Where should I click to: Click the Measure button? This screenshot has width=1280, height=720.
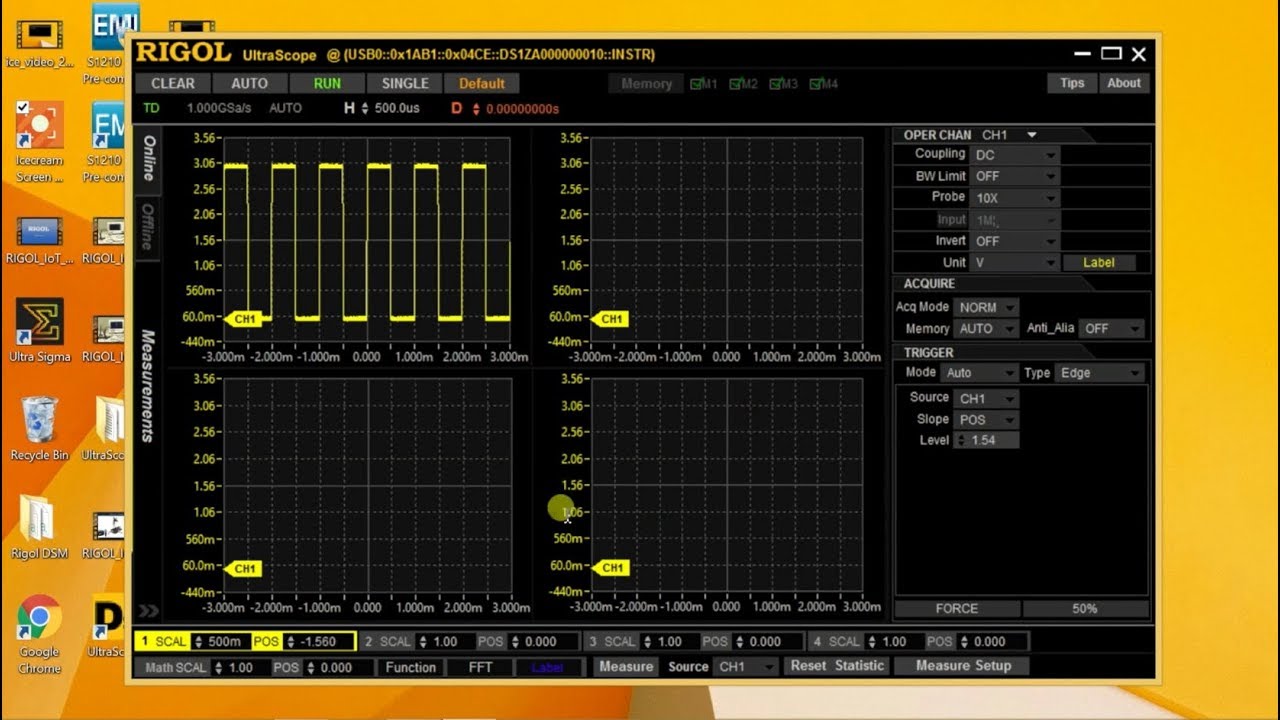626,666
